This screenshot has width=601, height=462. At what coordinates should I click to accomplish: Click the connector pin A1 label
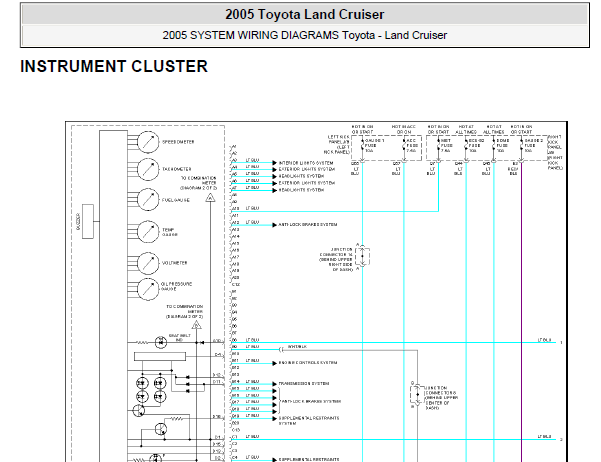[x=234, y=147]
